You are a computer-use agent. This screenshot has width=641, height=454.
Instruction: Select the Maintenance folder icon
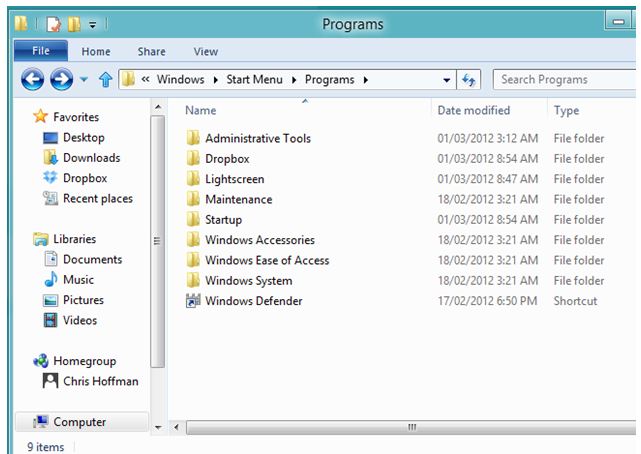click(x=193, y=199)
